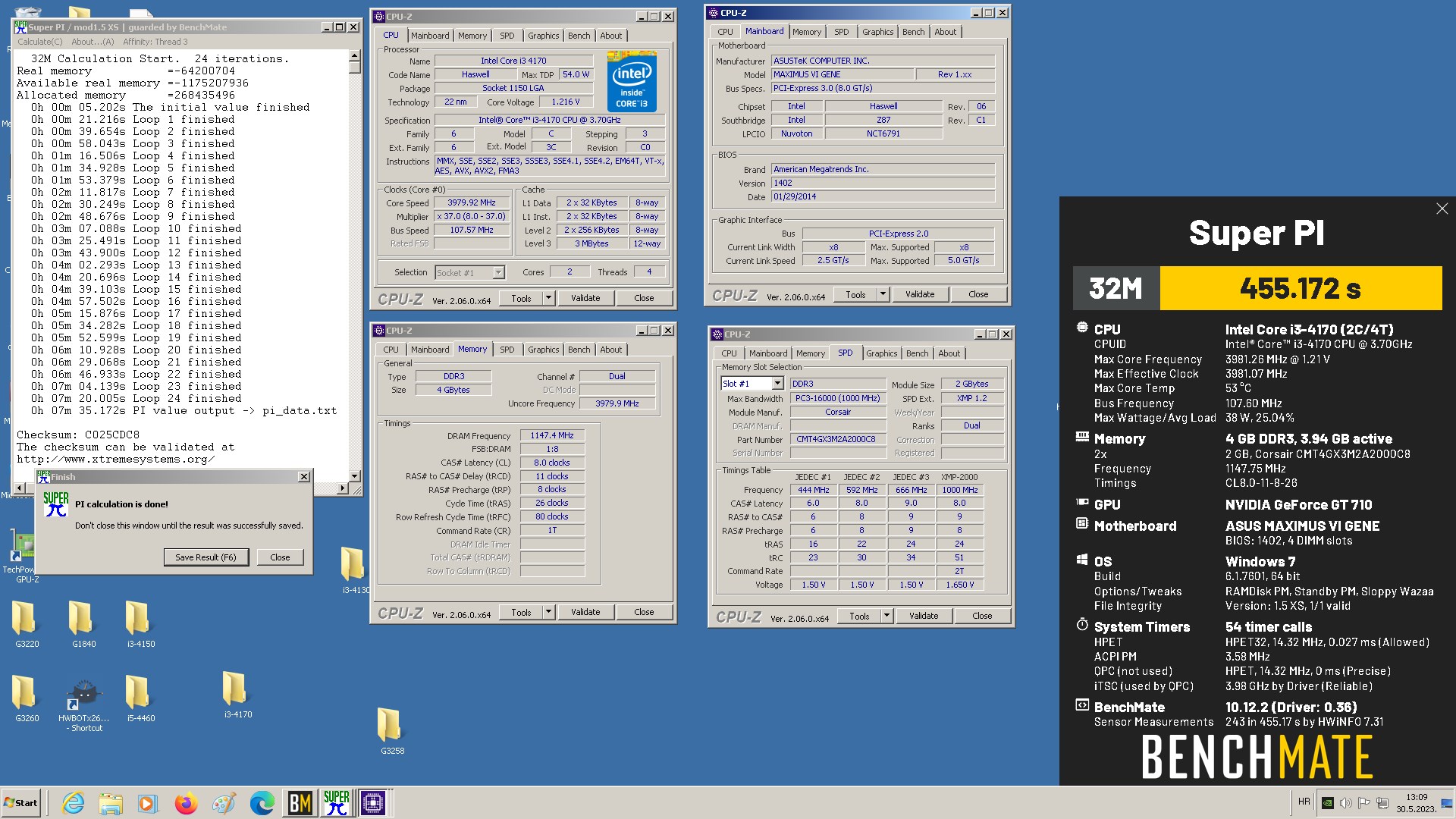Open Microsoft Edge from the taskbar
Image resolution: width=1456 pixels, height=819 pixels.
262,803
